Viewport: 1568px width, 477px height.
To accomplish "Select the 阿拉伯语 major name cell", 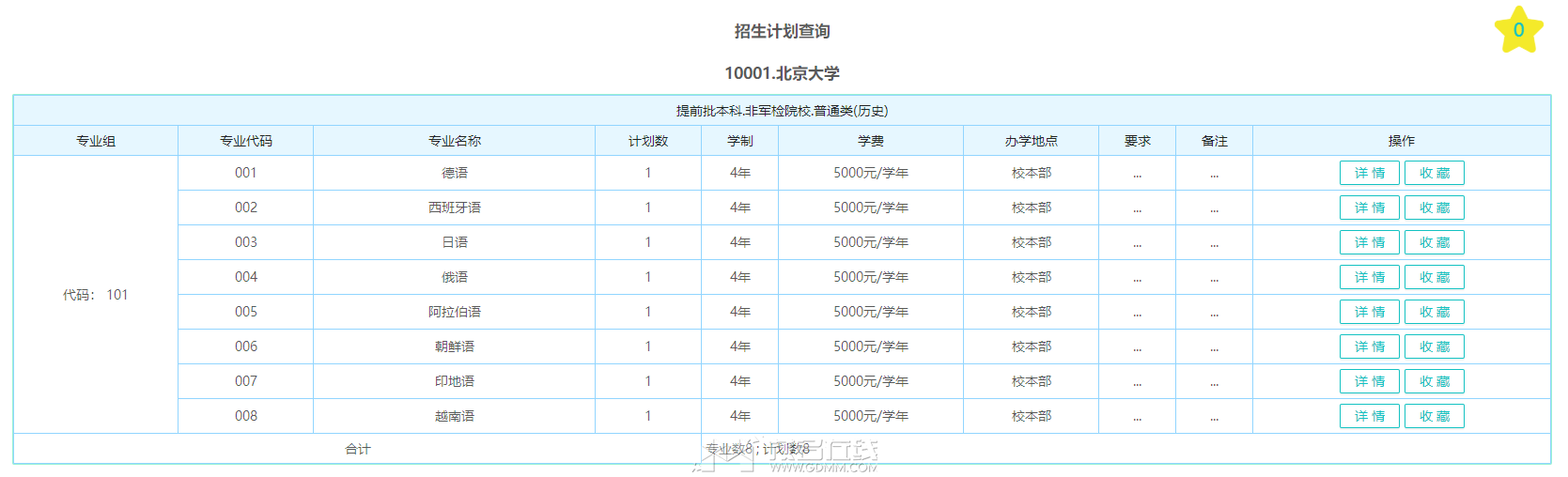I will pyautogui.click(x=454, y=312).
